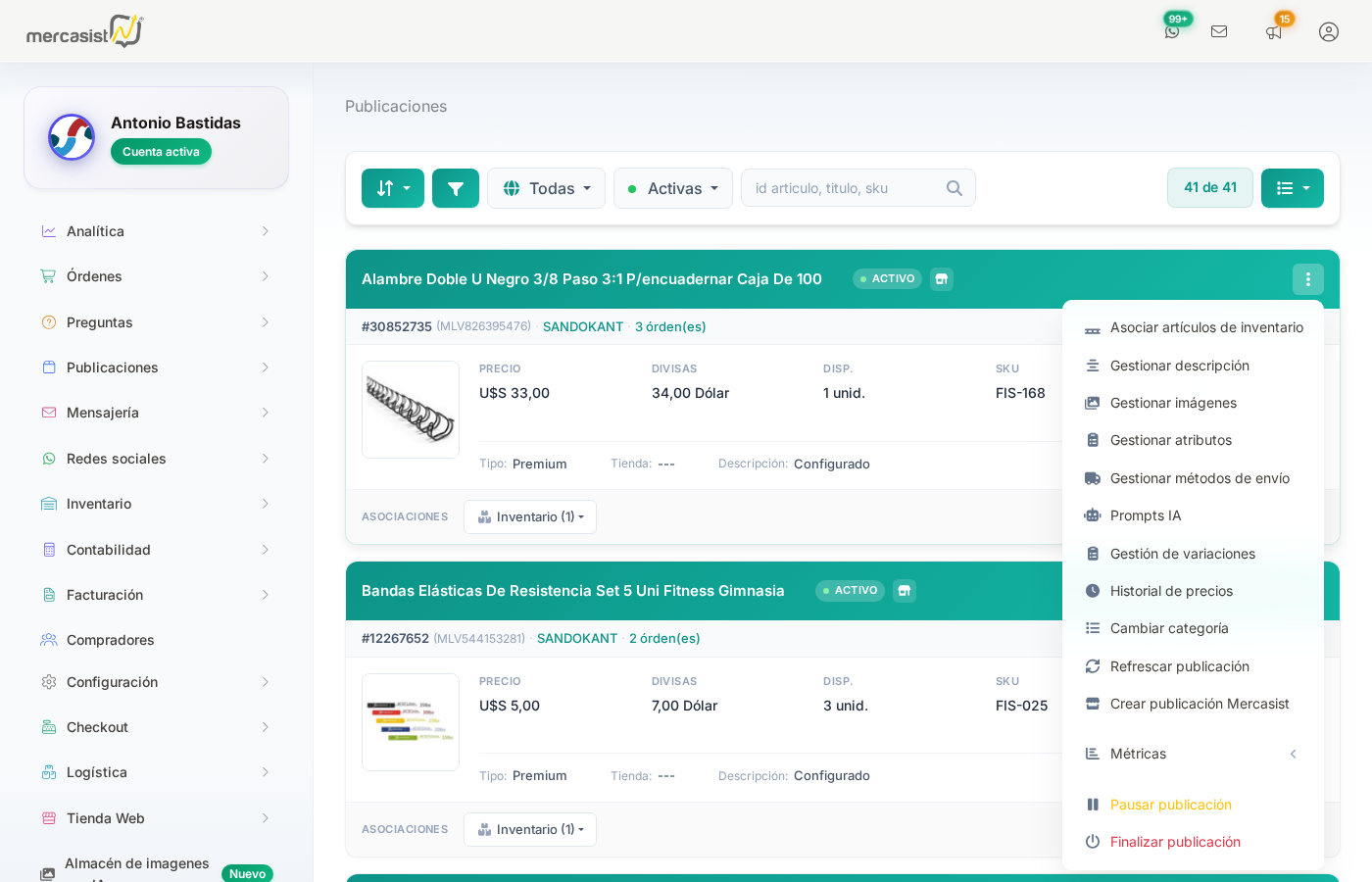Viewport: 1372px width, 882px height.
Task: Open 2 órden(es) link
Action: [x=664, y=638]
